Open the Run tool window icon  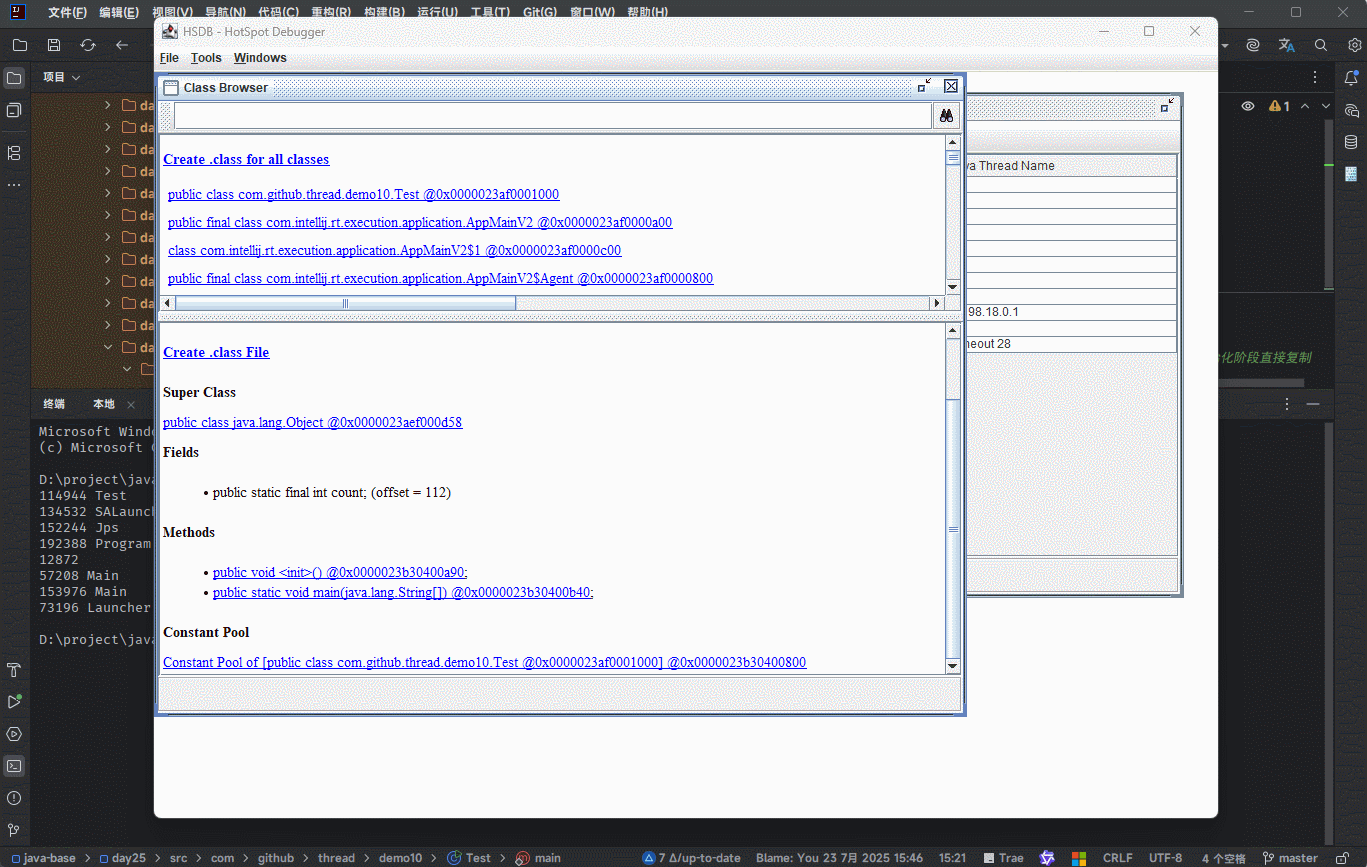(x=14, y=702)
